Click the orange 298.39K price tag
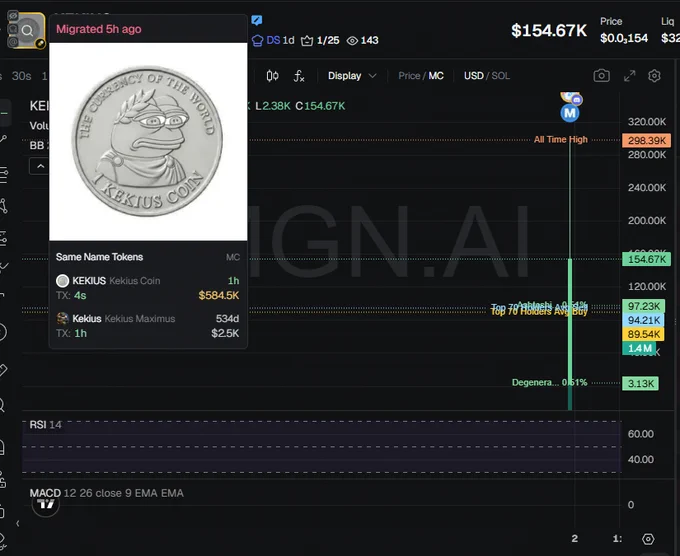Viewport: 680px width, 556px height. (x=646, y=140)
